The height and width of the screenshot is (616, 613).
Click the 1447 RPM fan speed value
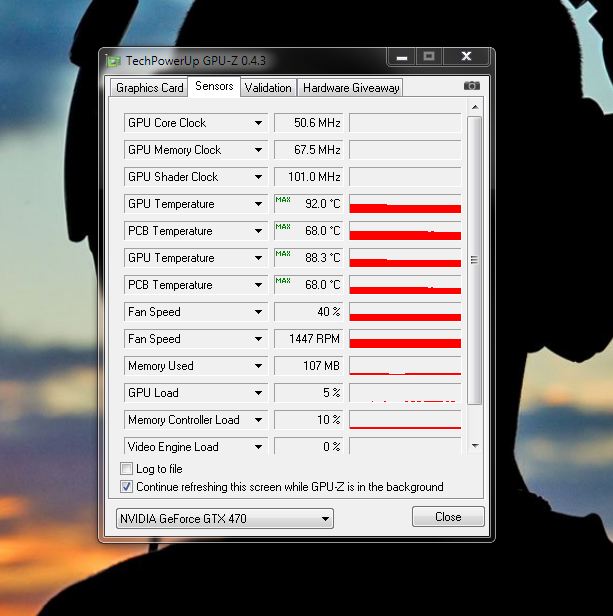coord(309,339)
